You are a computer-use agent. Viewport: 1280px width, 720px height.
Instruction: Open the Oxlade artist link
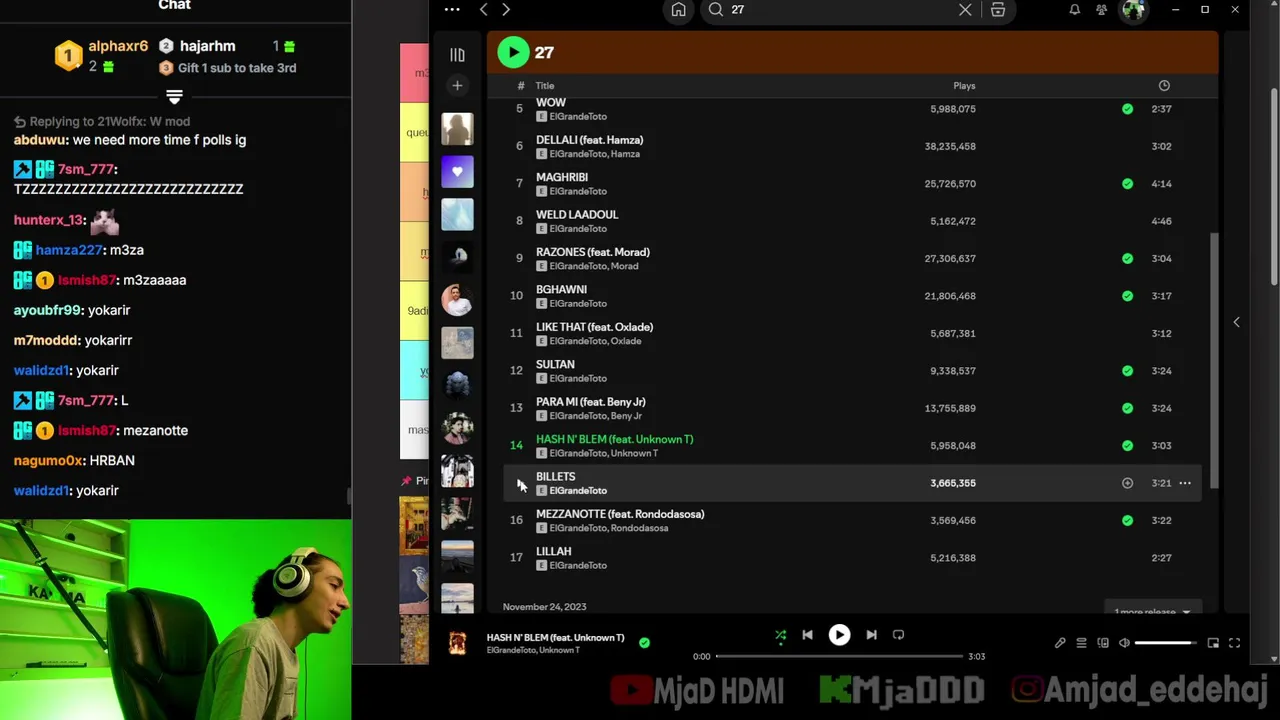pos(626,341)
